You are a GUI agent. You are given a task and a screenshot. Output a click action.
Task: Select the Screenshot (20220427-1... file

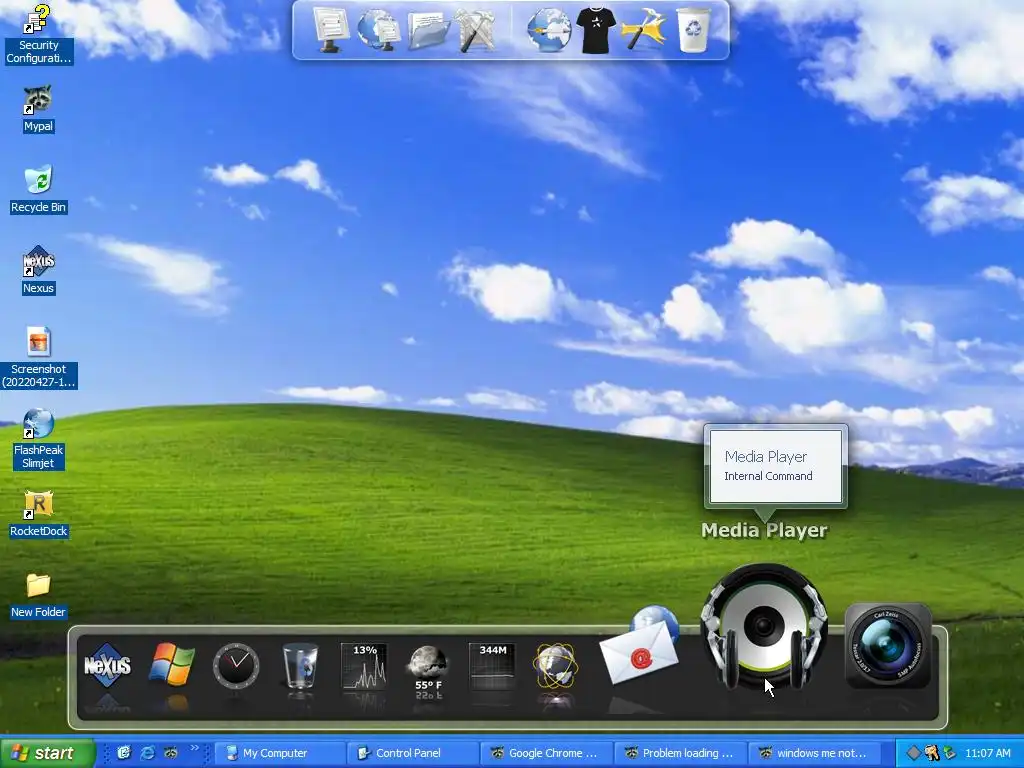click(x=38, y=358)
